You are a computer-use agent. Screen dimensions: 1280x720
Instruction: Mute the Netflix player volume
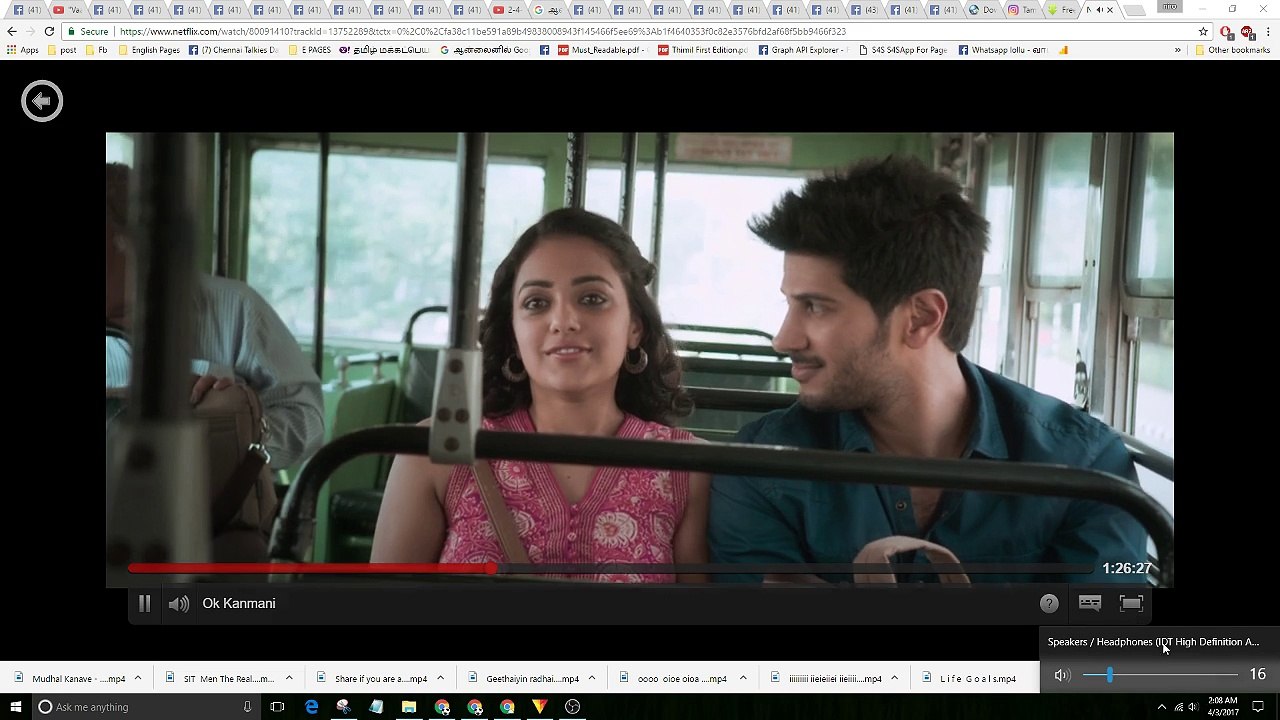point(179,604)
